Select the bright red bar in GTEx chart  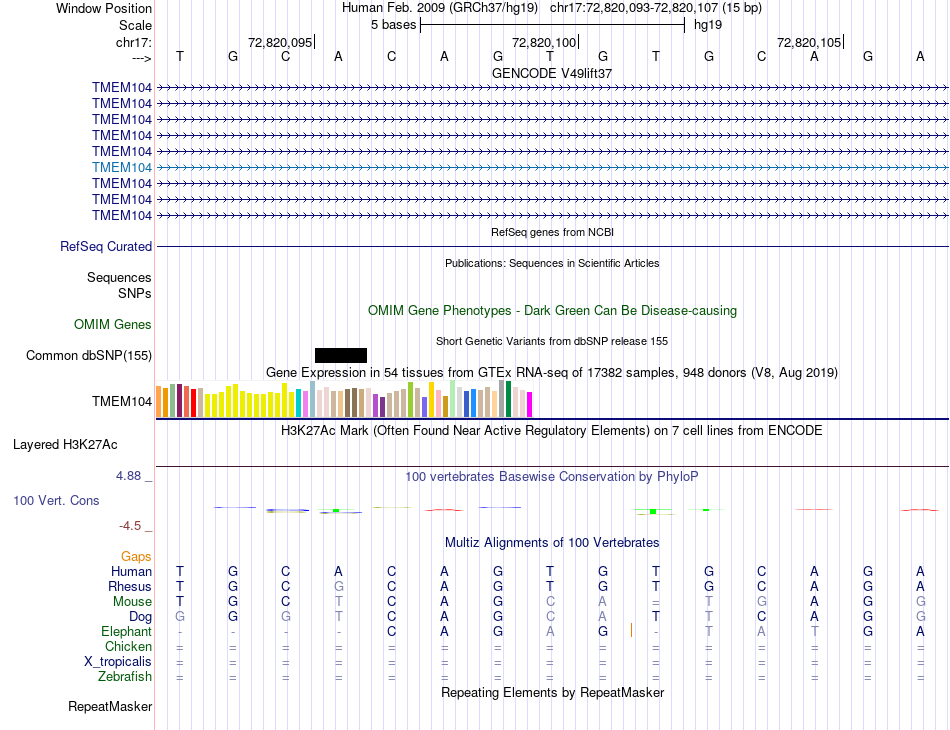(193, 403)
